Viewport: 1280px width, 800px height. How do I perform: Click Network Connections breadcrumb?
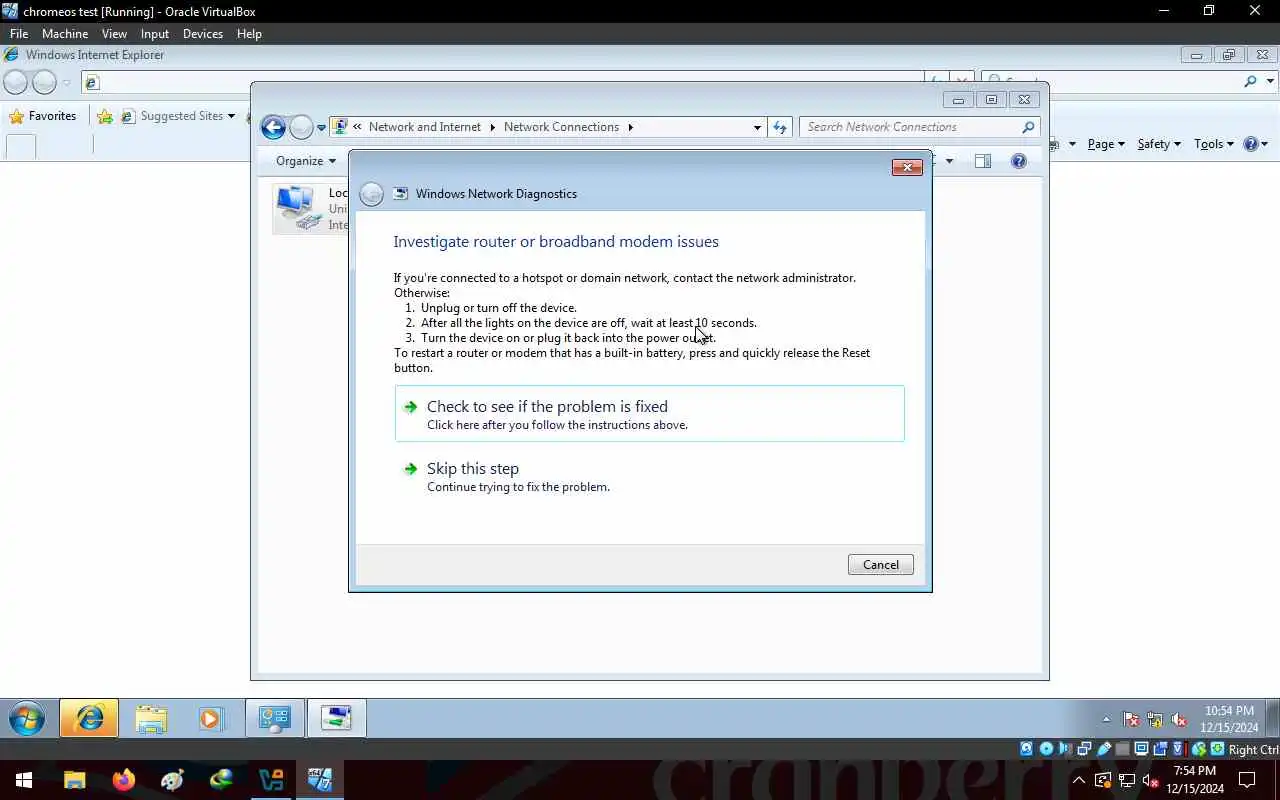[x=561, y=127]
